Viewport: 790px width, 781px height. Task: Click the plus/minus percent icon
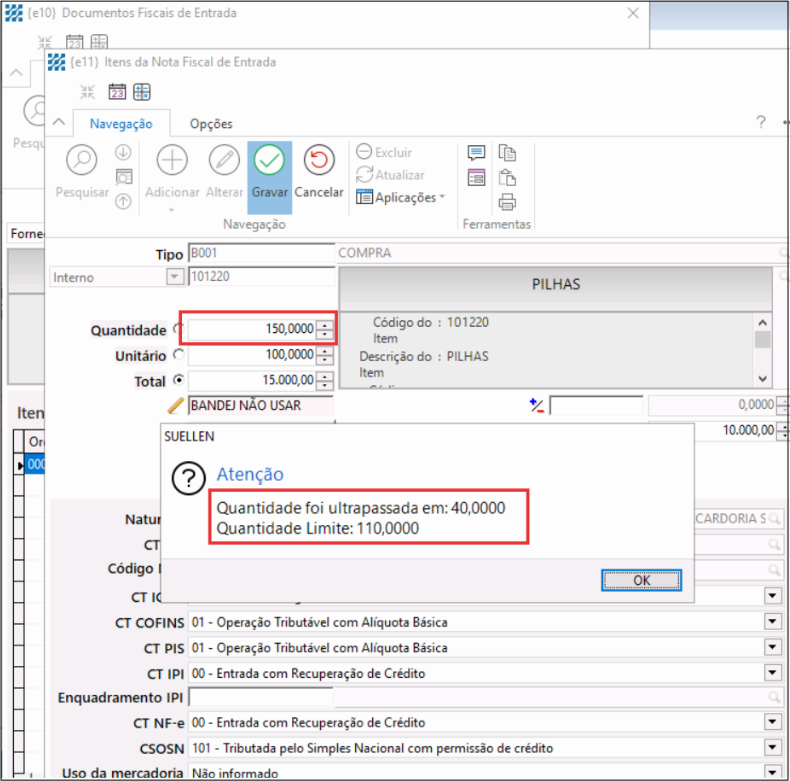(x=537, y=405)
